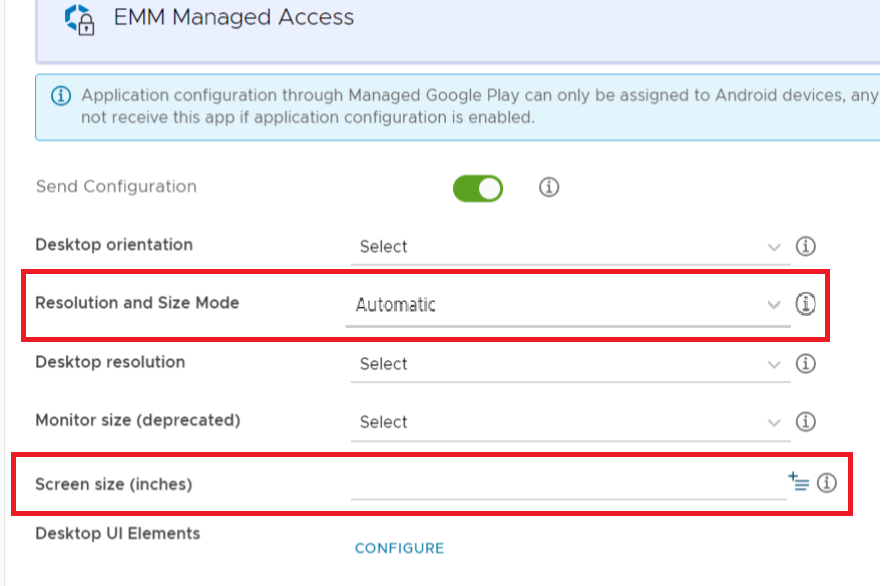Disable the Send Configuration toggle
This screenshot has height=586, width=891.
477,187
